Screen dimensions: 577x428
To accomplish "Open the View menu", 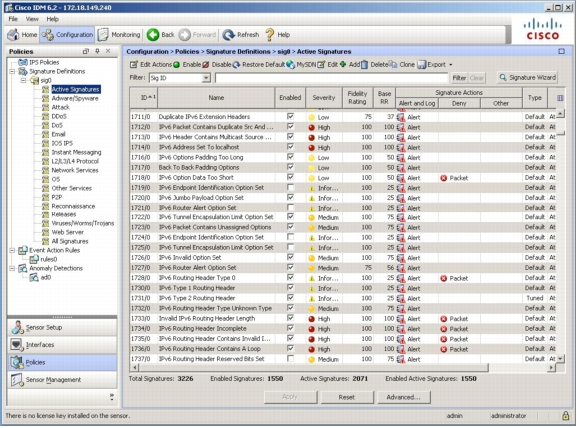I will coord(32,19).
